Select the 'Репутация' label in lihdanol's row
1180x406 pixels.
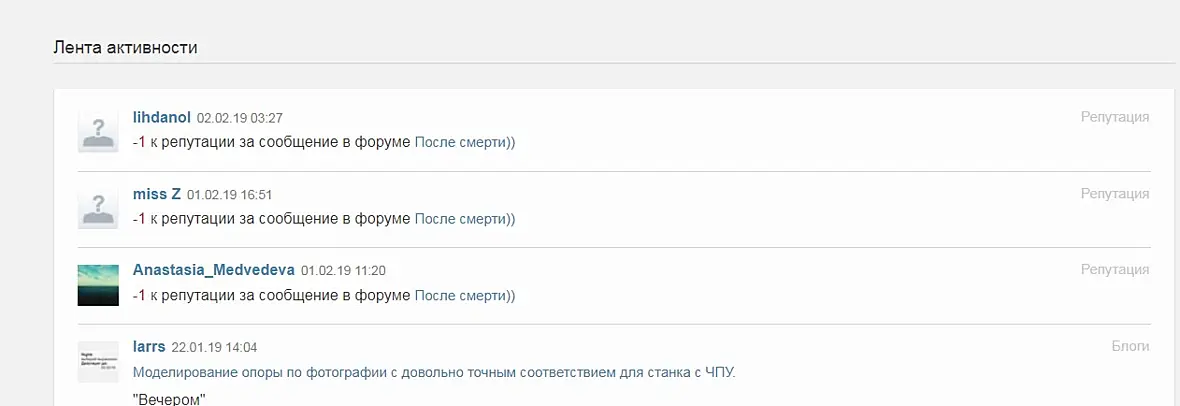pos(1115,117)
